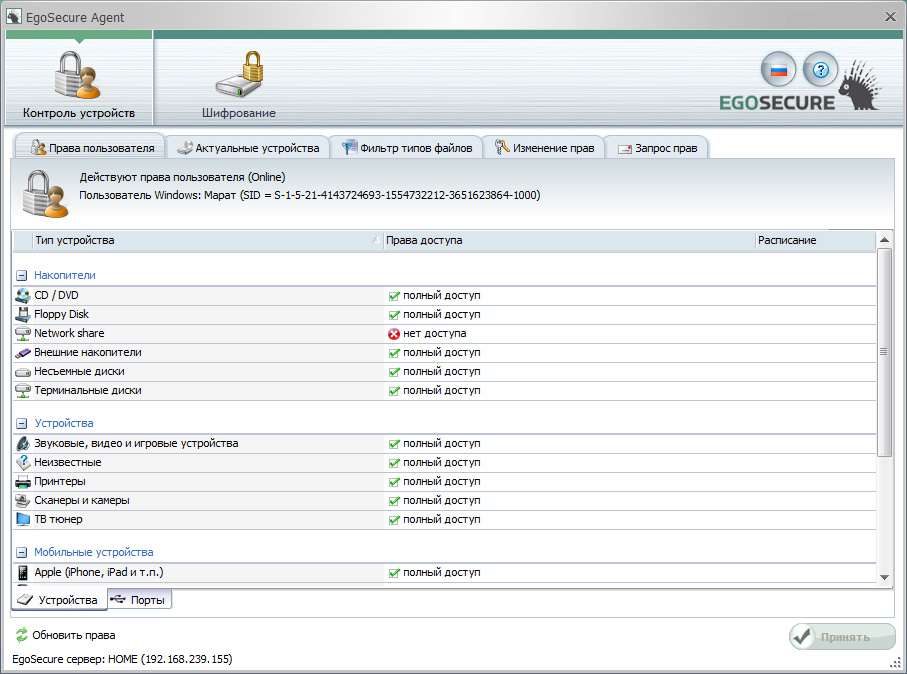
Task: Click the полный доступ value for Внешние накопители
Action: tap(441, 352)
